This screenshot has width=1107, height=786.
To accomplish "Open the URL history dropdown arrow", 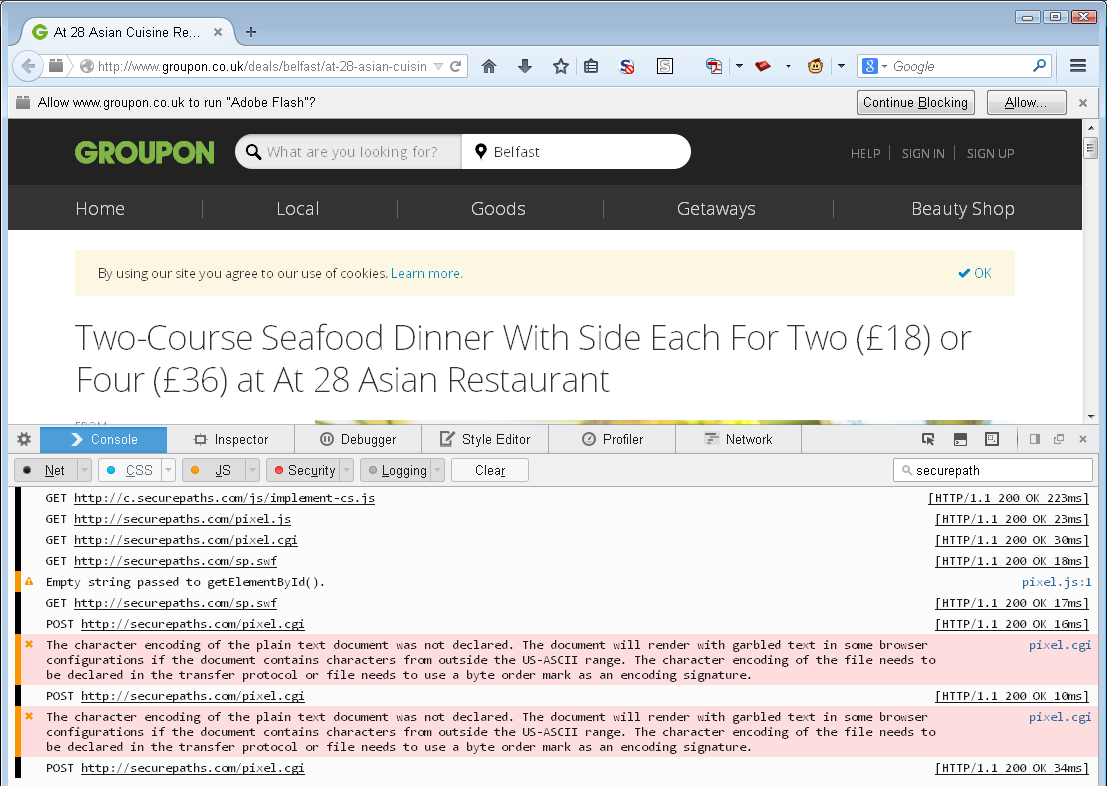I will (x=438, y=66).
